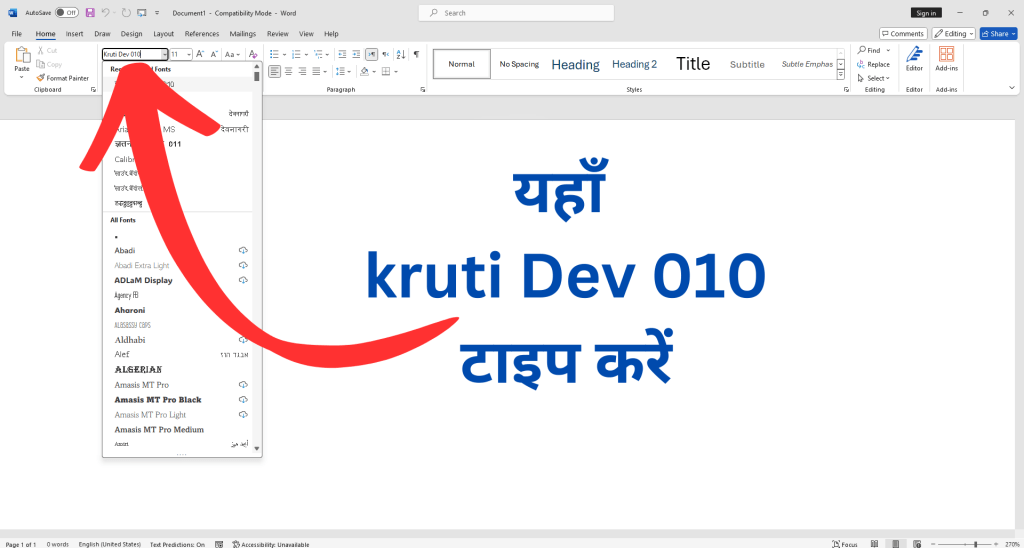Click the Bullets list icon

point(276,54)
